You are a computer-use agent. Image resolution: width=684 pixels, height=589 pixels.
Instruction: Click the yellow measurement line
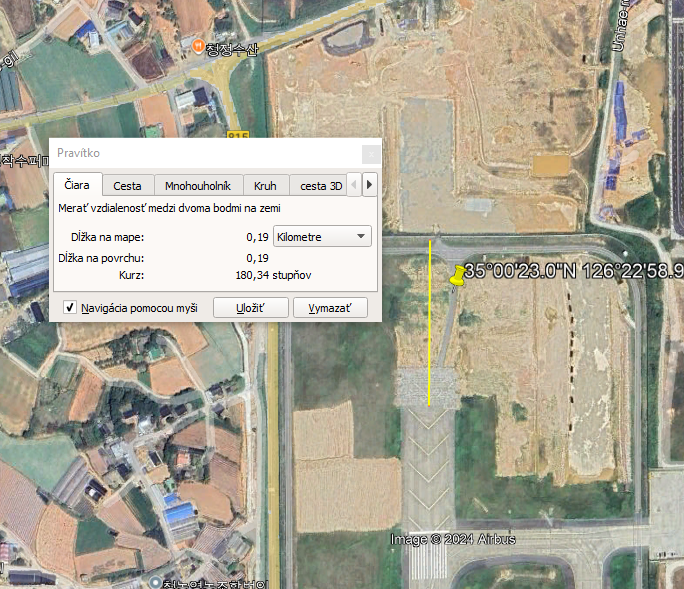(x=430, y=330)
